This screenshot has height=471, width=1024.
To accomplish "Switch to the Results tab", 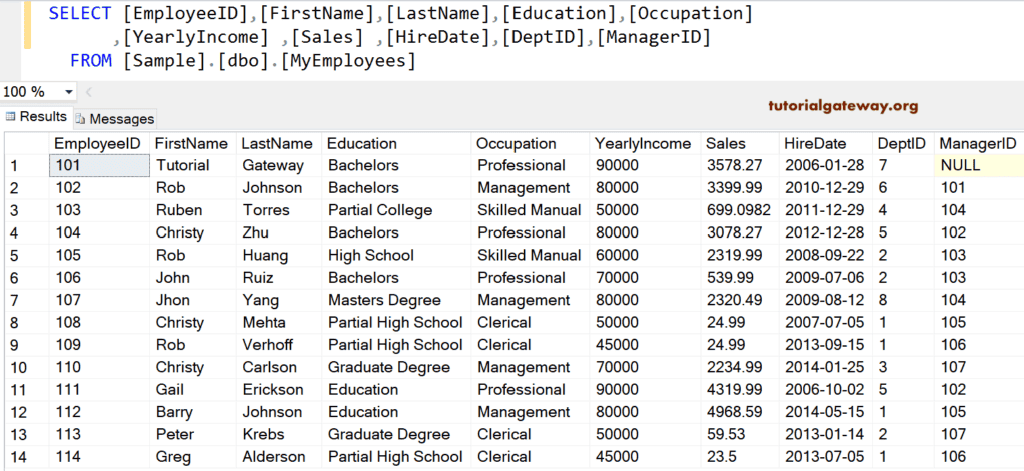I will [36, 117].
